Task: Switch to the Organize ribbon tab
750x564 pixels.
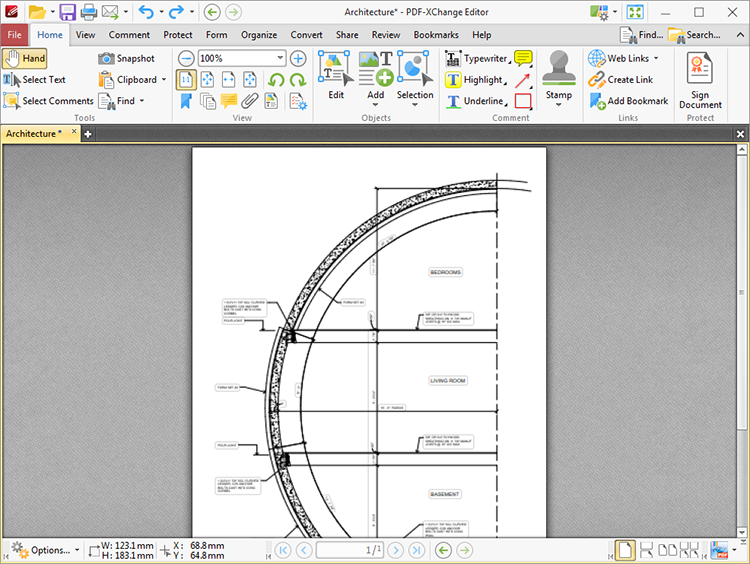Action: (x=259, y=35)
